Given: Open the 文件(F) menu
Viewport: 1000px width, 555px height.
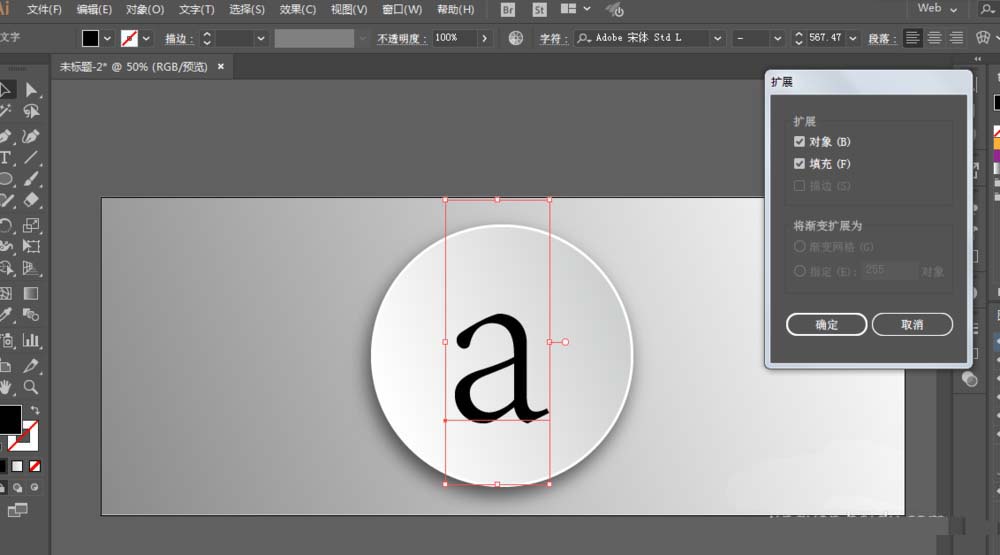Looking at the screenshot, I should tap(44, 10).
